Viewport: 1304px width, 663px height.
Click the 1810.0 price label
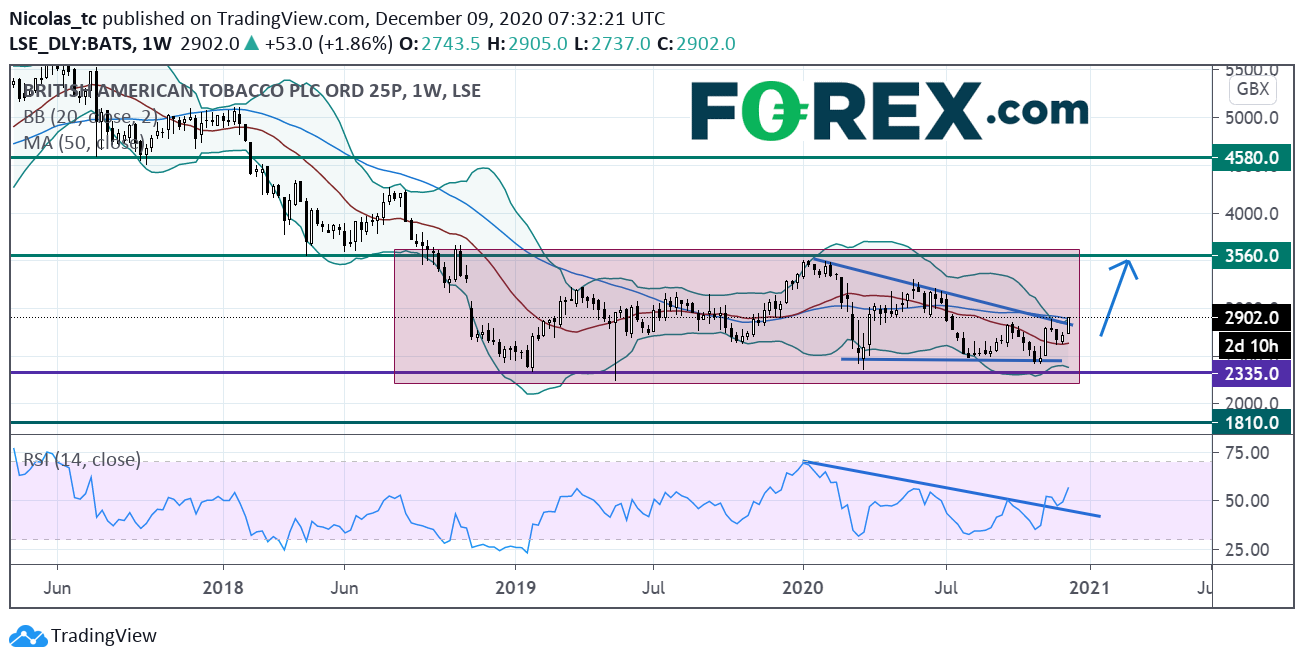tap(1251, 423)
